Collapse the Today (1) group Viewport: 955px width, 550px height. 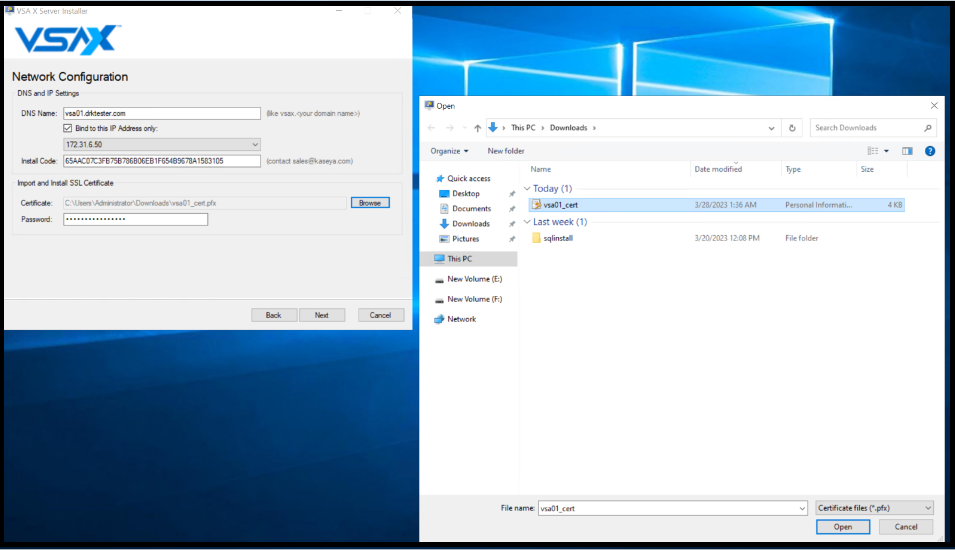pos(527,189)
